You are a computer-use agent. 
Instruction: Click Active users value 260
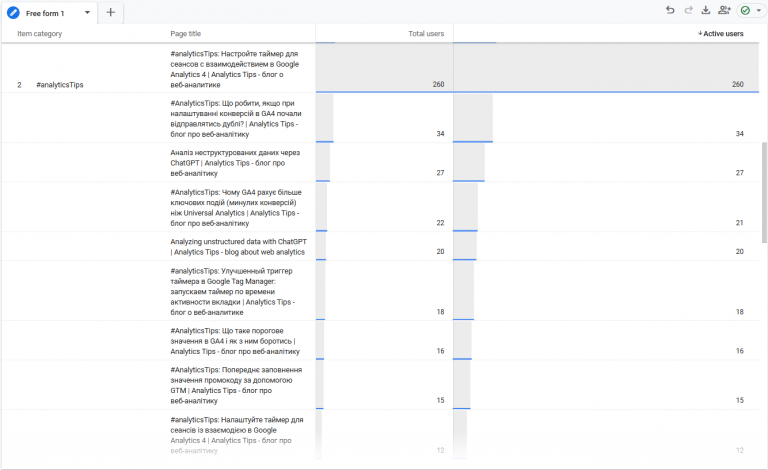pos(738,84)
